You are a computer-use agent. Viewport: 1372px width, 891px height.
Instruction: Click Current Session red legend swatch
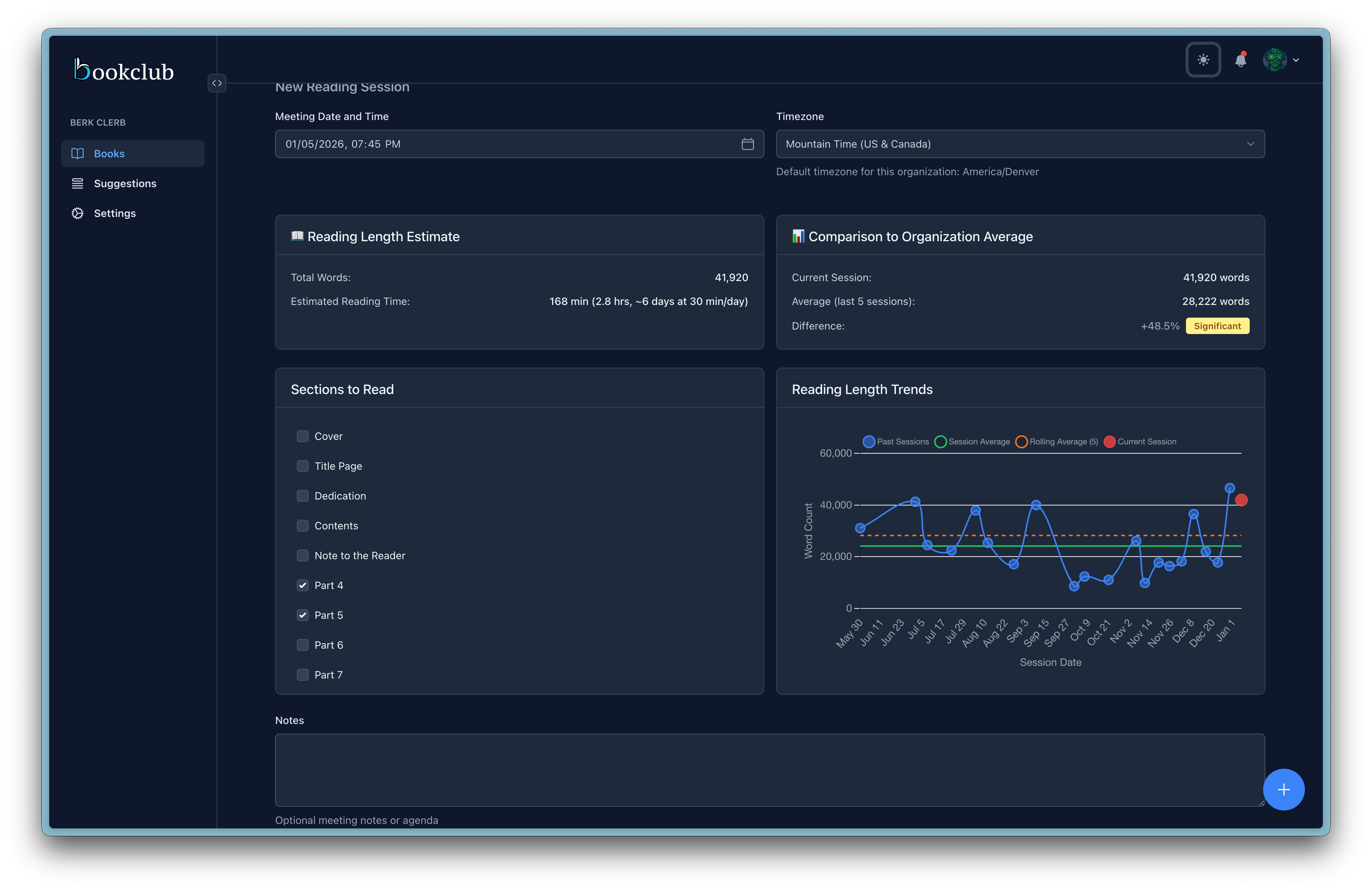(1109, 441)
